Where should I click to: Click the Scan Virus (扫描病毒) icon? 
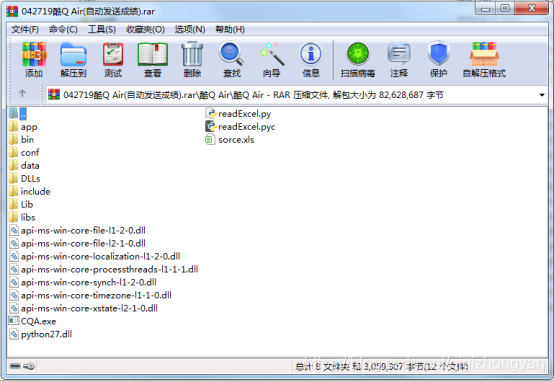point(358,54)
